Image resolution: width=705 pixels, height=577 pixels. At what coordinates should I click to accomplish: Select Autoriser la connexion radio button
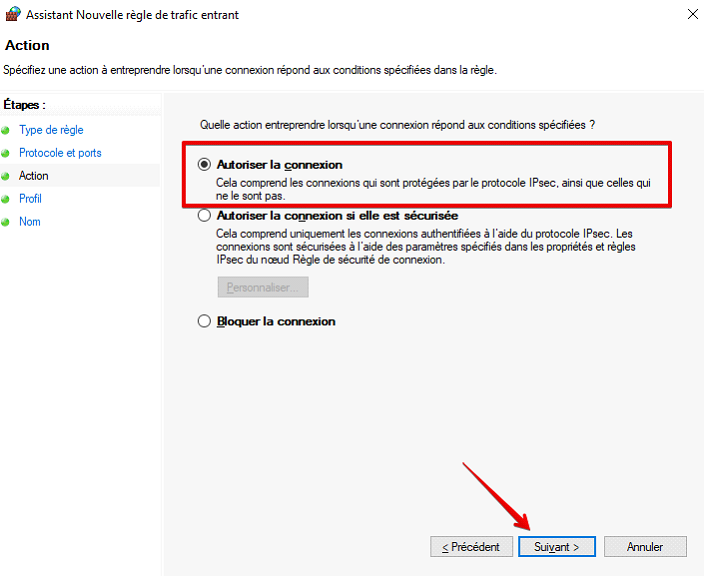click(204, 165)
